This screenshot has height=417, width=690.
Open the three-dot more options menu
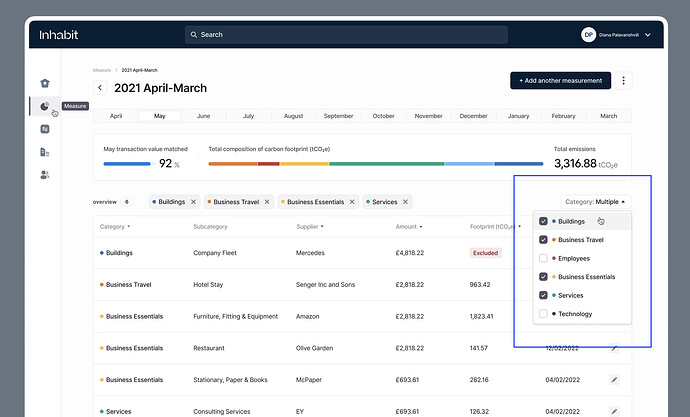click(623, 81)
